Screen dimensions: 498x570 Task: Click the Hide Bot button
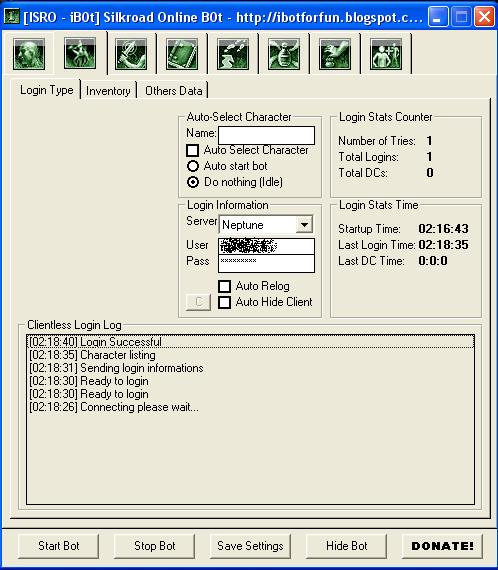click(x=346, y=546)
